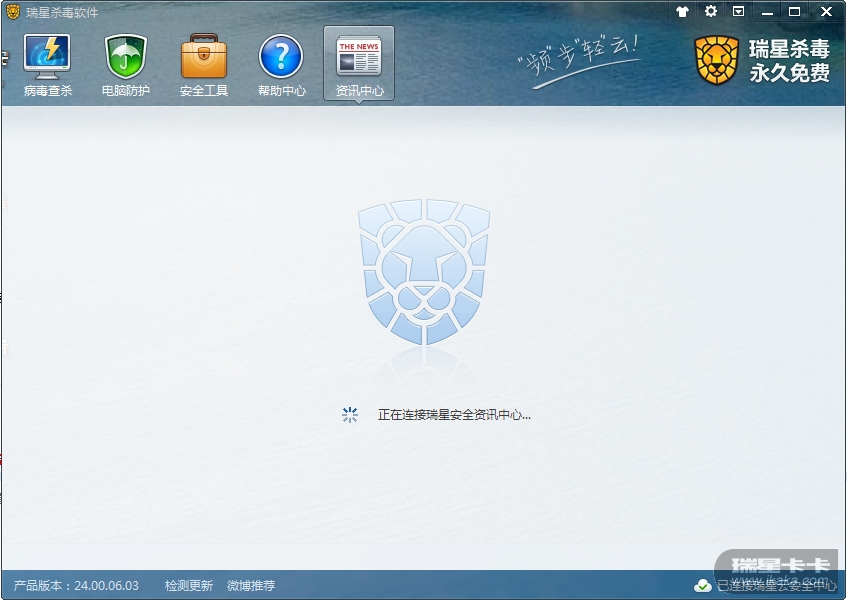847x600 pixels.
Task: Click the skin shirt icon in title bar
Action: [x=682, y=11]
